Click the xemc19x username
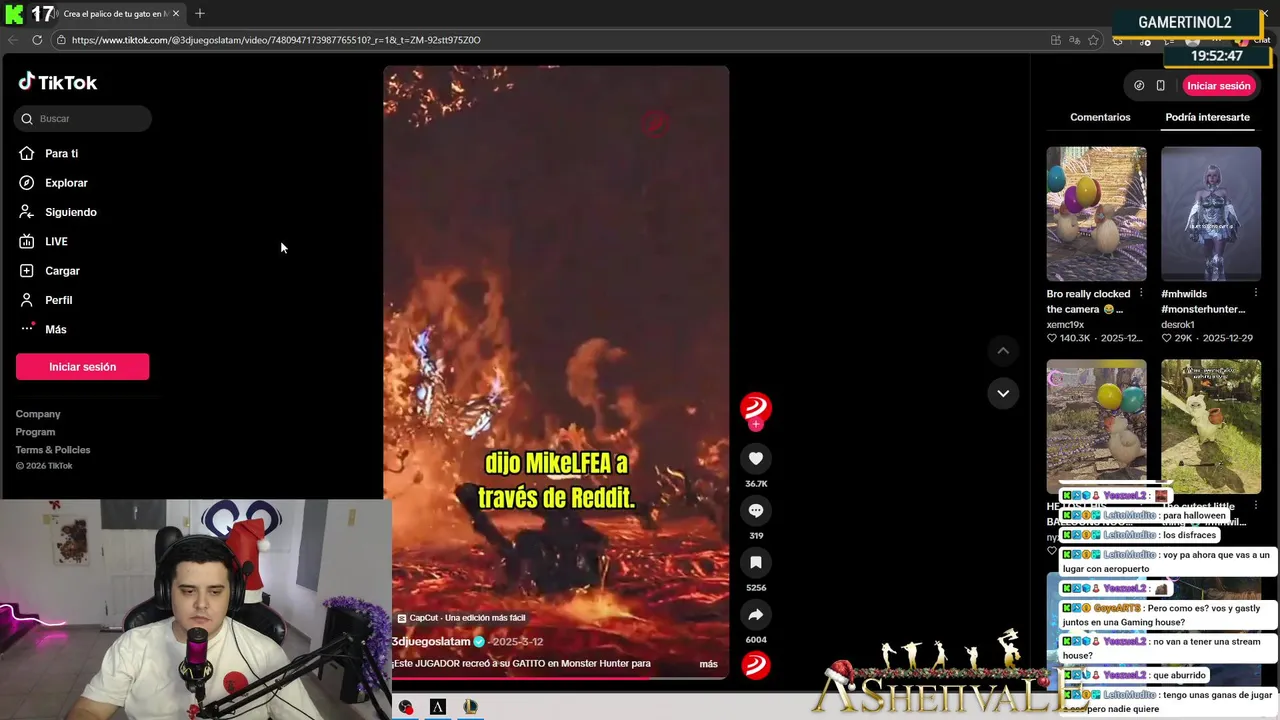The image size is (1280, 720). 1065,325
